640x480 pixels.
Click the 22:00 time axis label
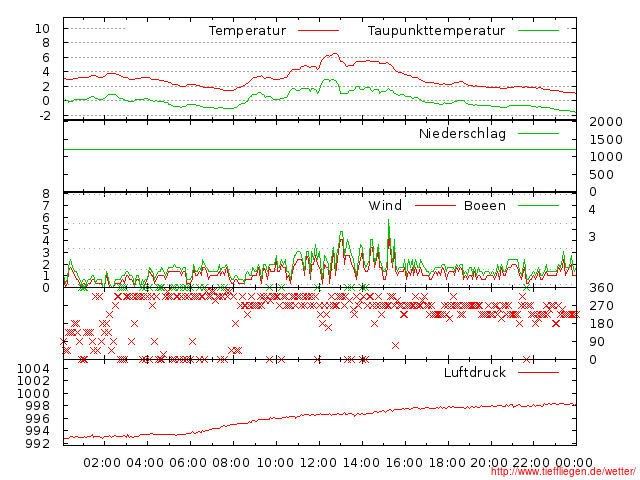click(x=531, y=463)
